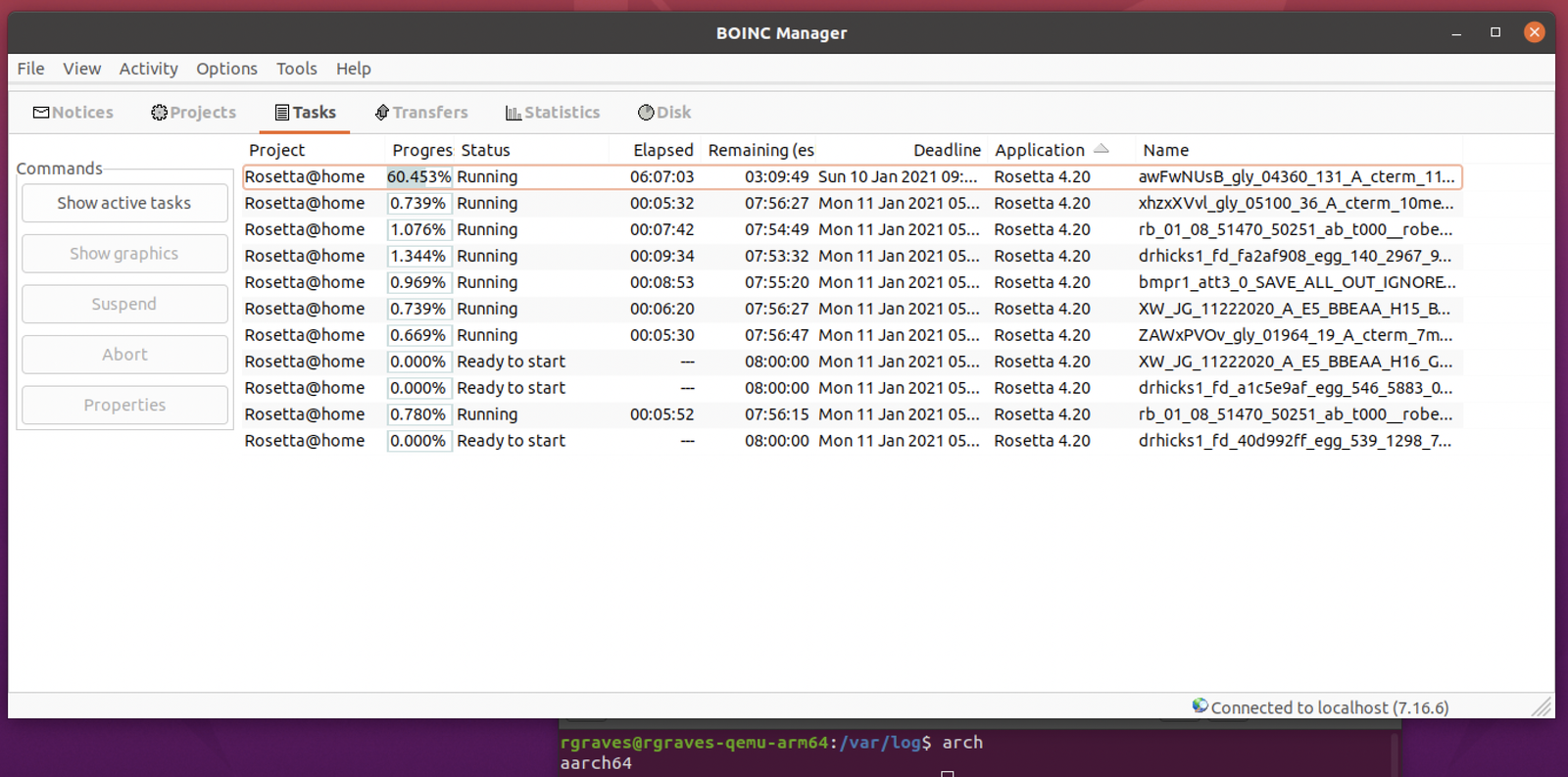Open the Tools menu

pyautogui.click(x=296, y=69)
